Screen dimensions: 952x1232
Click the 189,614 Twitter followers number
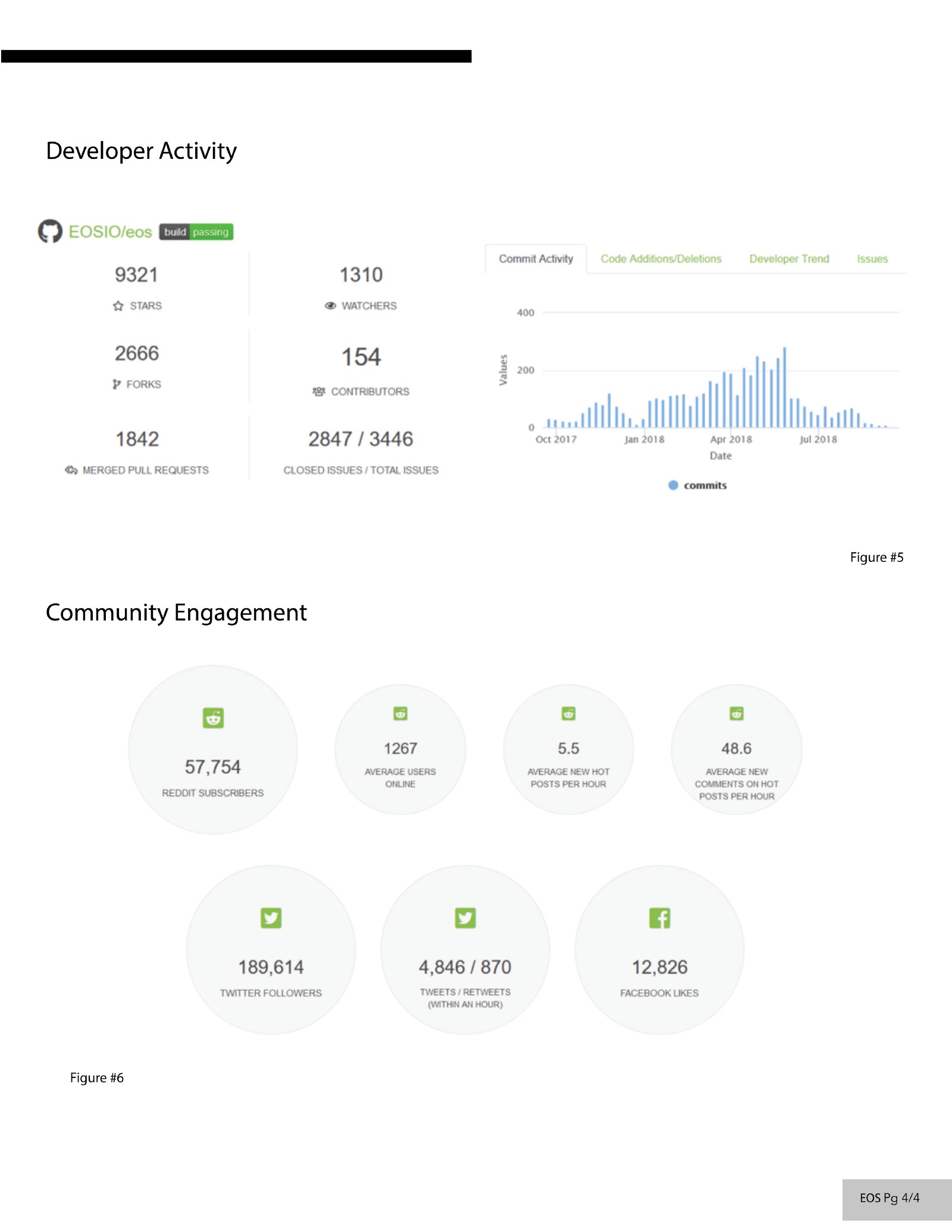271,967
